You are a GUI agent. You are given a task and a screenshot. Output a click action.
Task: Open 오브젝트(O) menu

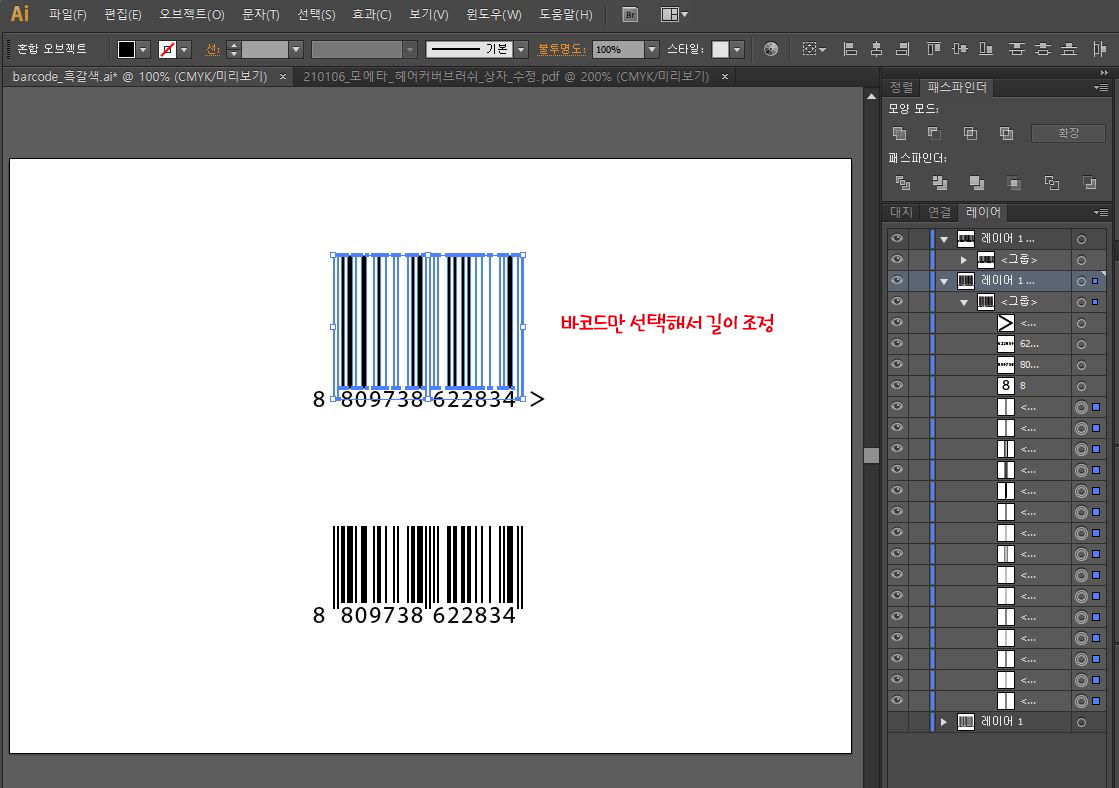tap(192, 14)
